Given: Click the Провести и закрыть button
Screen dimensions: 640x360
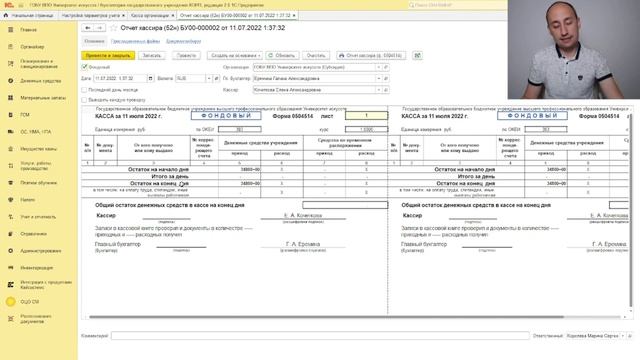Looking at the screenshot, I should pos(108,56).
